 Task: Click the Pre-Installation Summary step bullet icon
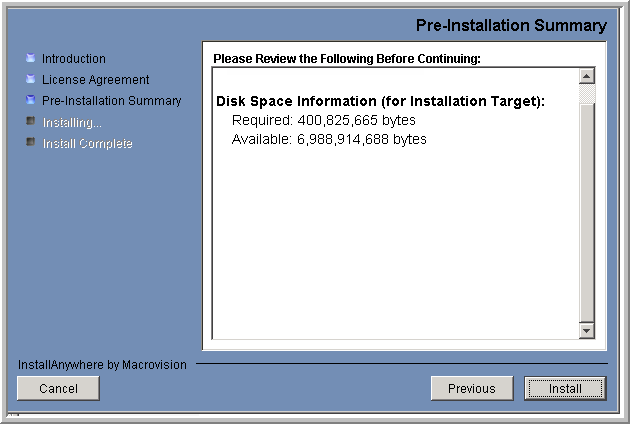click(x=30, y=100)
